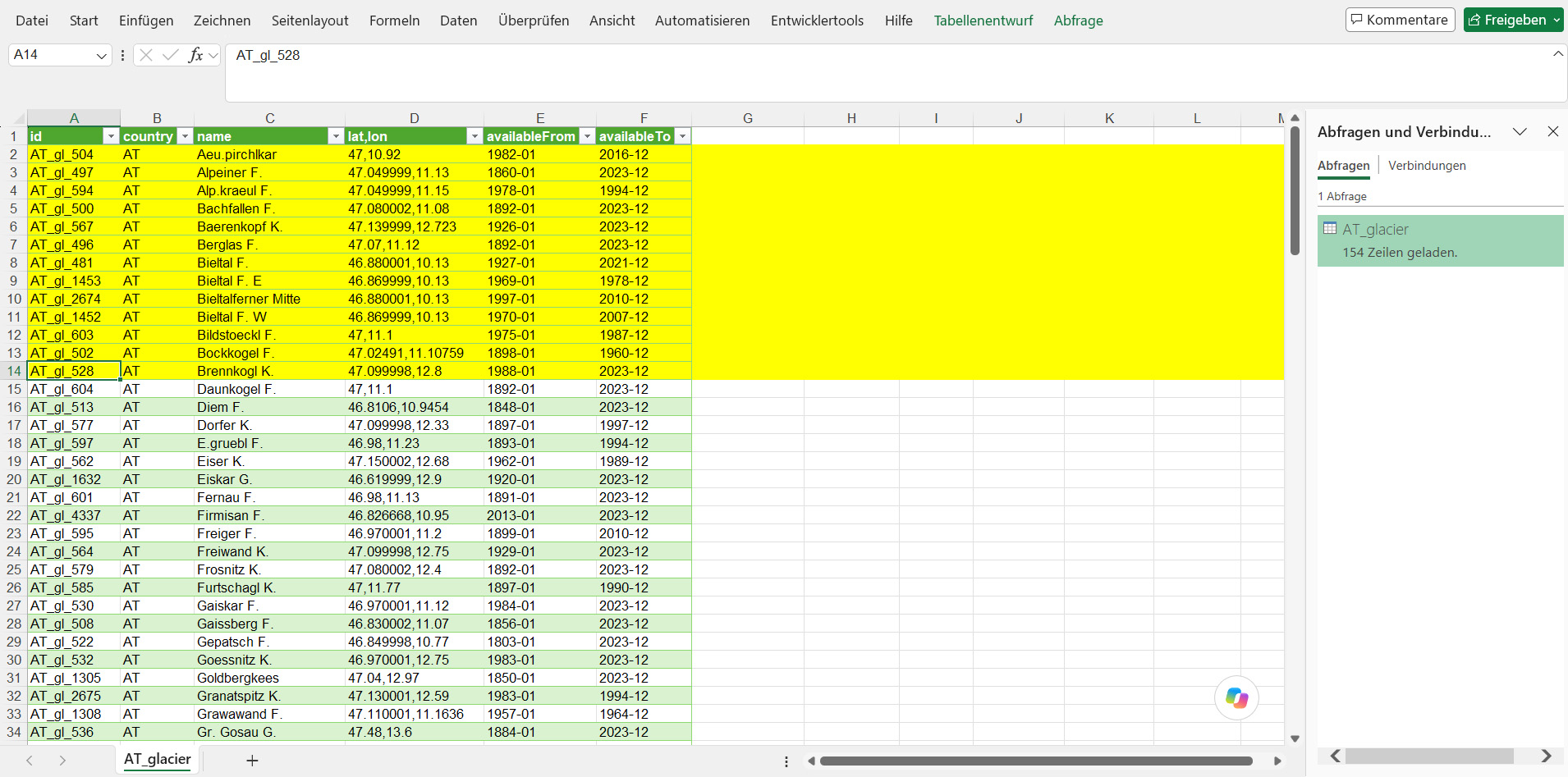Open filter dropdown for availableTo column
Image resolution: width=1568 pixels, height=777 pixels.
[682, 136]
